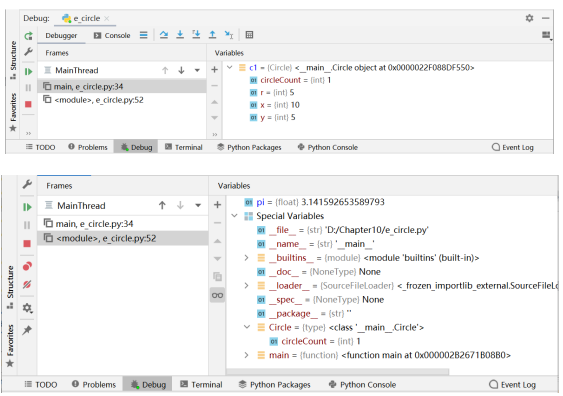Image resolution: width=563 pixels, height=396 pixels.
Task: Click the Rerun e_circle debug icon
Action: 28,36
